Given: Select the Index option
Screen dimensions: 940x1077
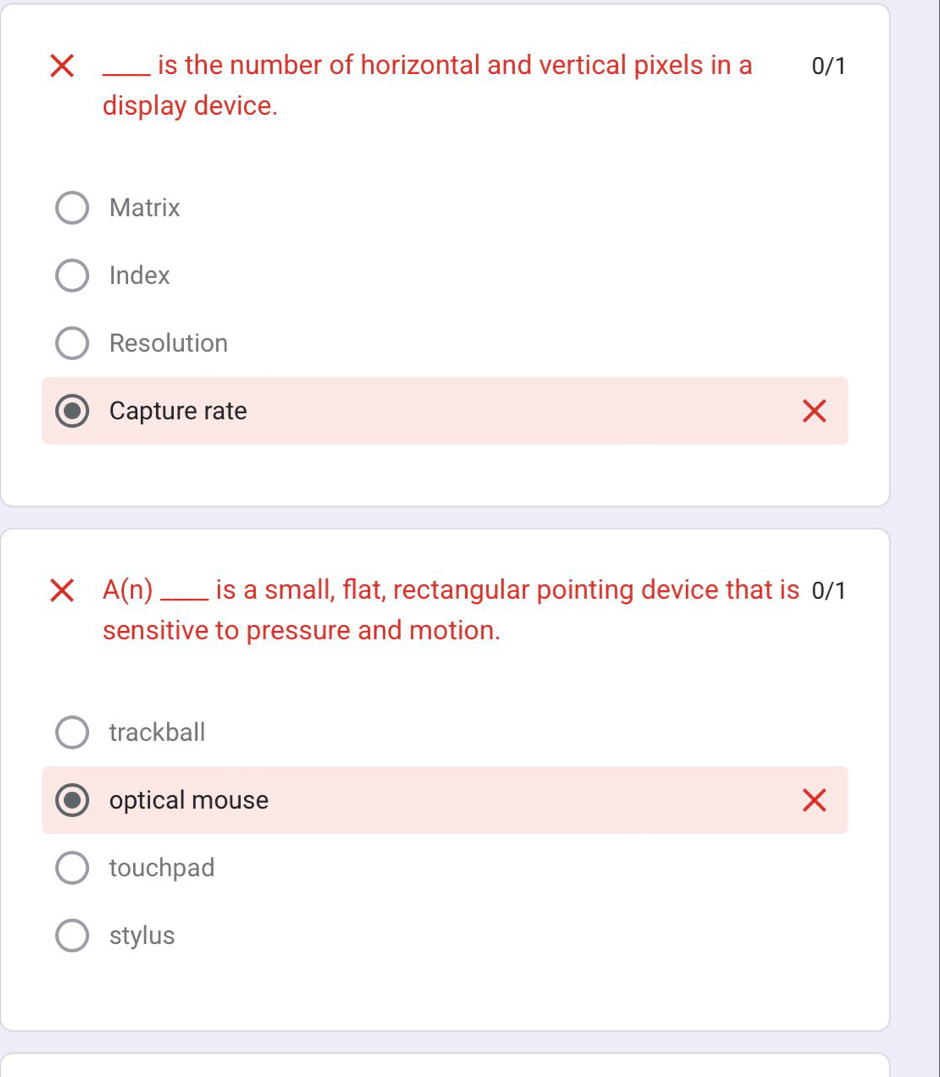Looking at the screenshot, I should [x=72, y=275].
